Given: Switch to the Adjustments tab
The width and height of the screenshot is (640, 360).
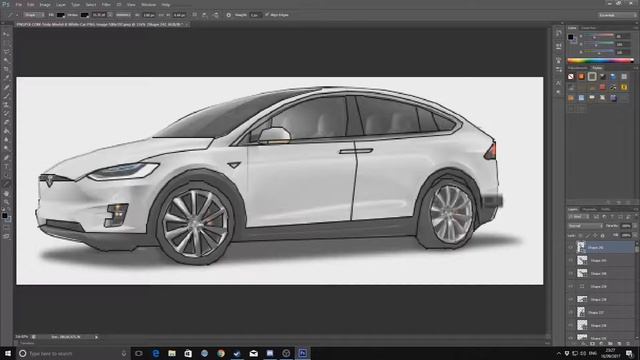Looking at the screenshot, I should 578,68.
